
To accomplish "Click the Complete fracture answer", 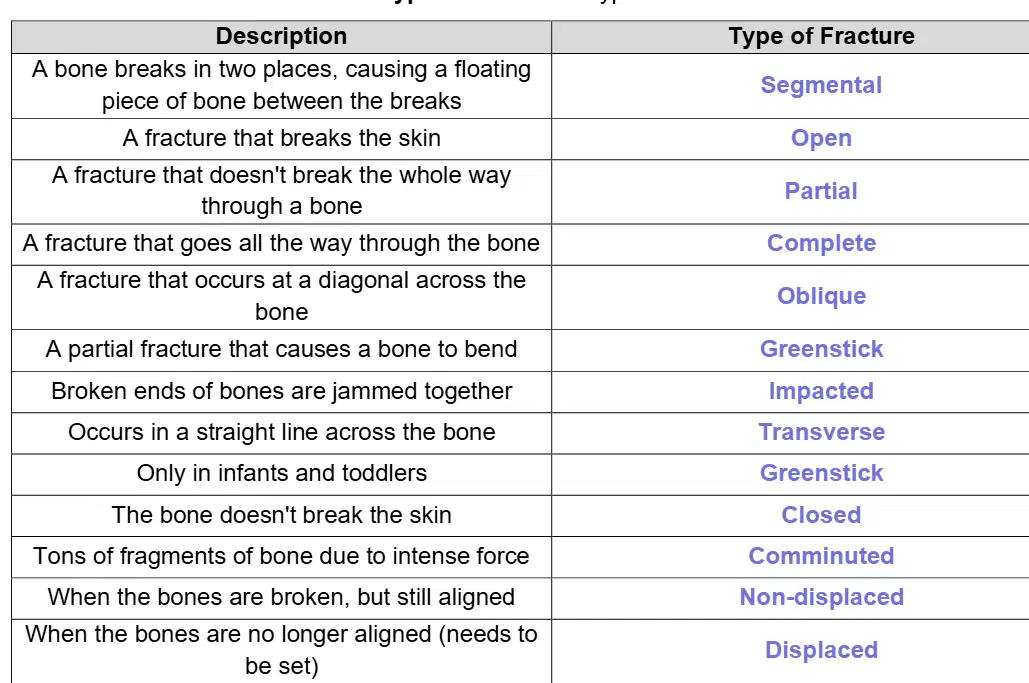I will pos(821,243).
